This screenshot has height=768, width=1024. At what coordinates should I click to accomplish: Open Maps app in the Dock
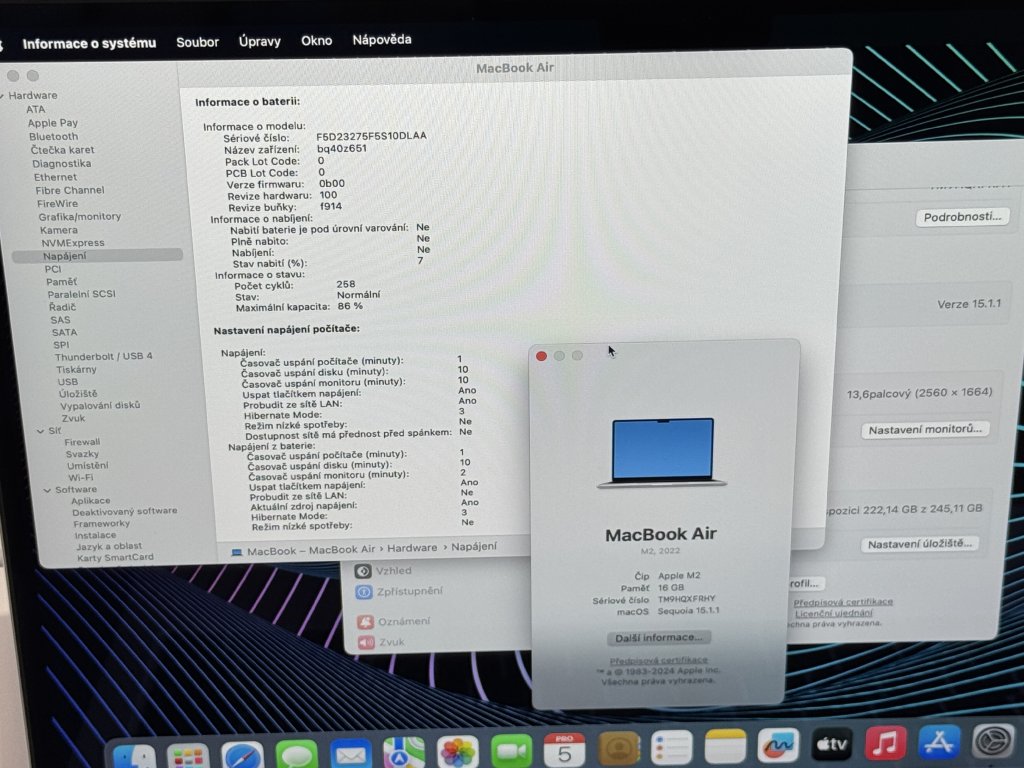tap(404, 753)
